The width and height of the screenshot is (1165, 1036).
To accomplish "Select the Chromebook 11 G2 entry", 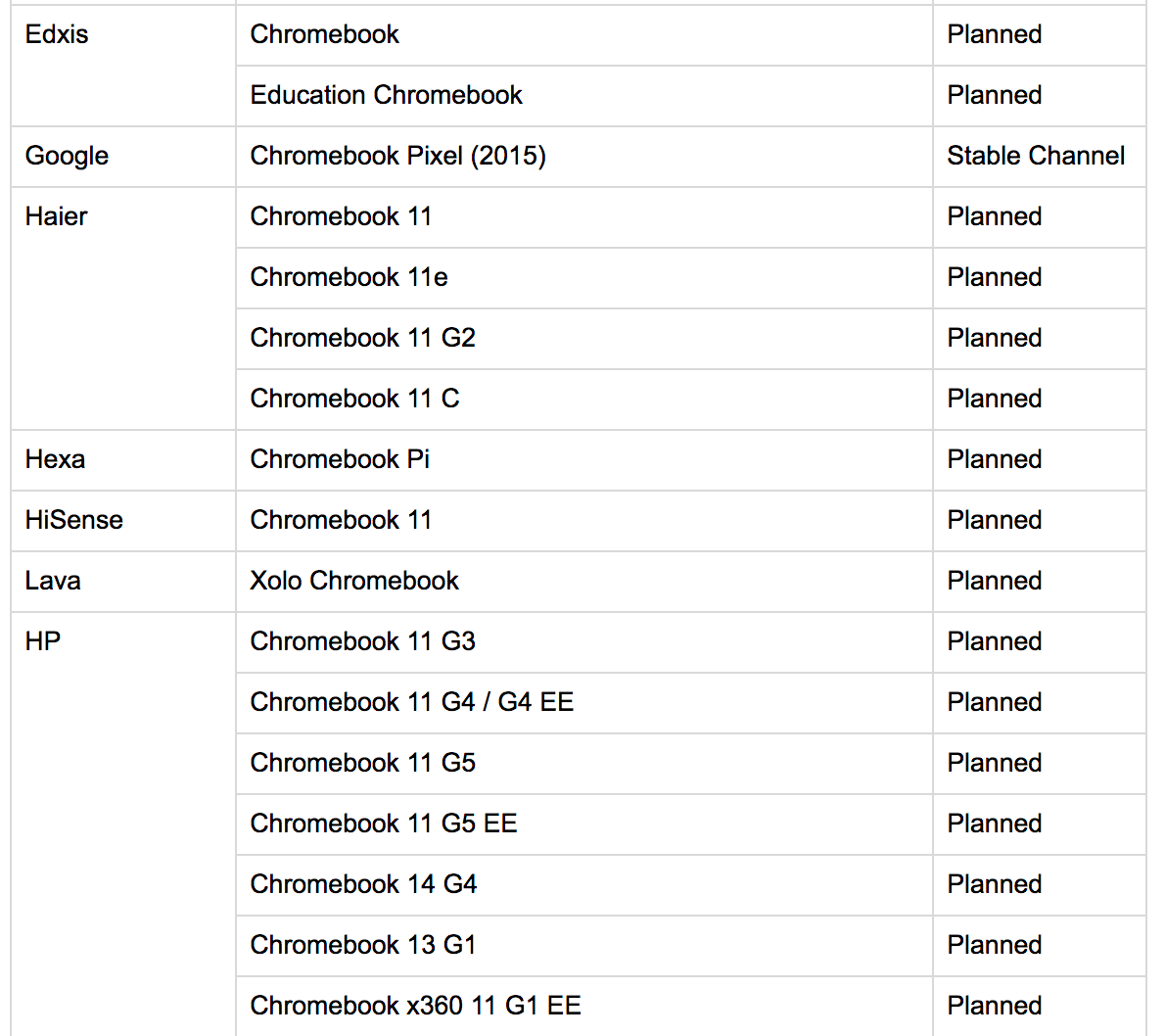I will 362,338.
